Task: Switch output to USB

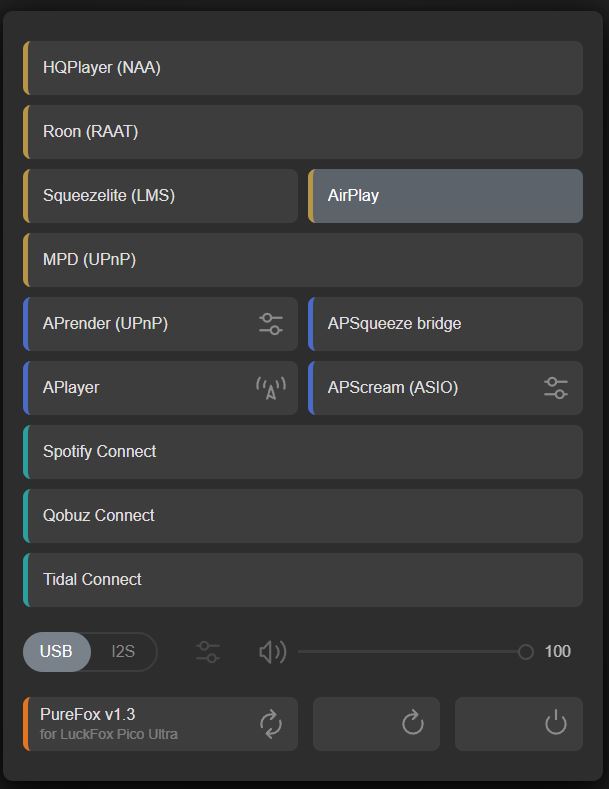Action: 56,652
